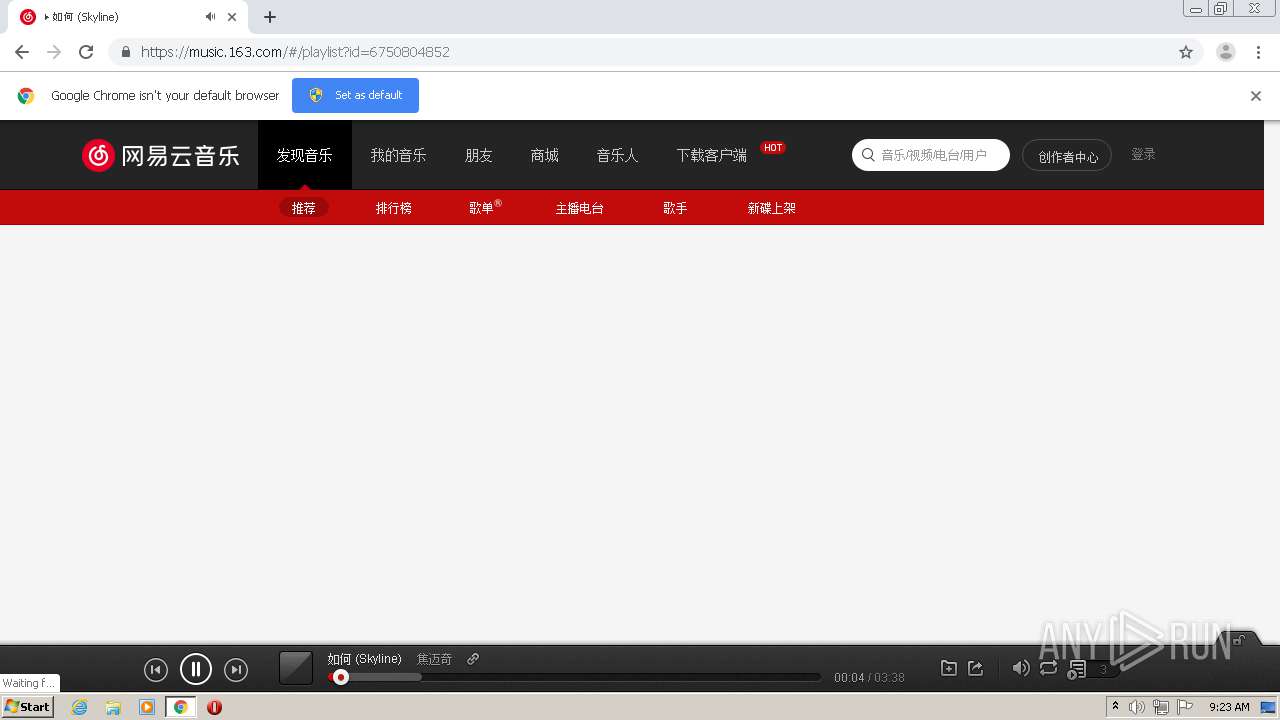
Task: Select the 排行榜 sub-navigation item
Action: click(x=394, y=208)
